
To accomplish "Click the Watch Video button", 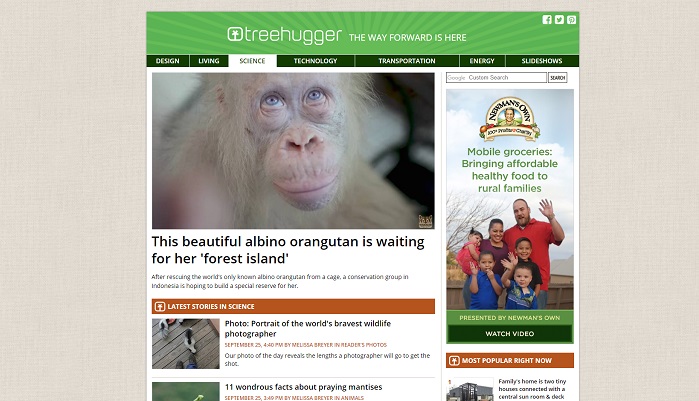I will tap(510, 334).
